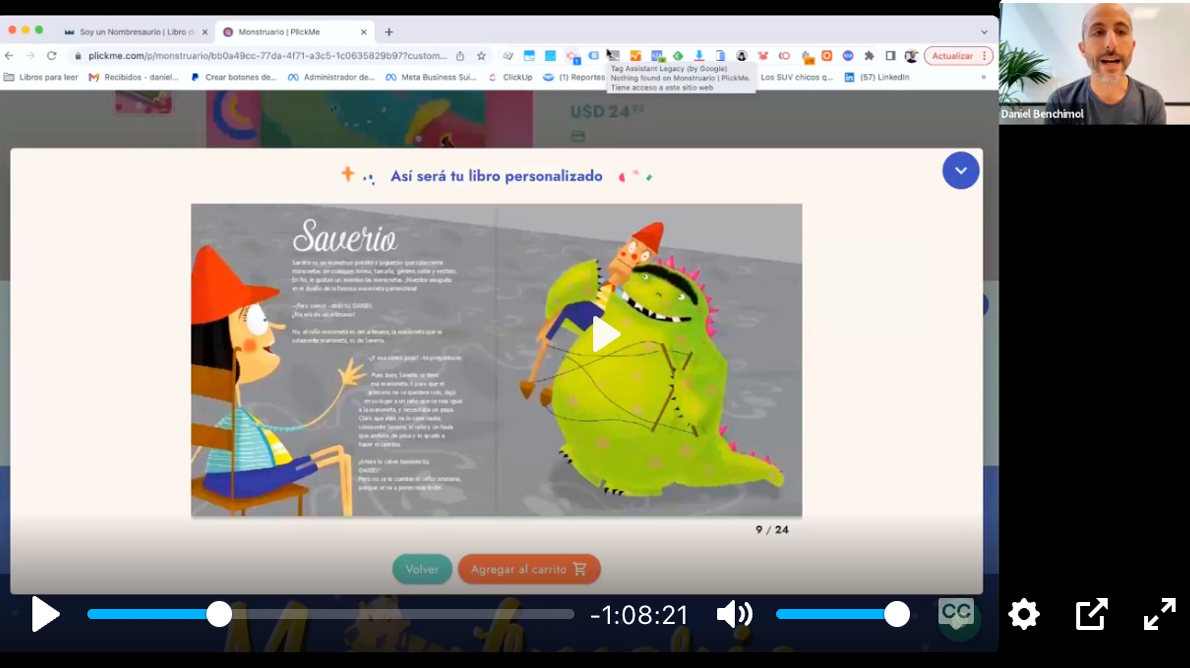The image size is (1190, 668).
Task: Click the green diamond extension icon
Action: pyautogui.click(x=678, y=55)
